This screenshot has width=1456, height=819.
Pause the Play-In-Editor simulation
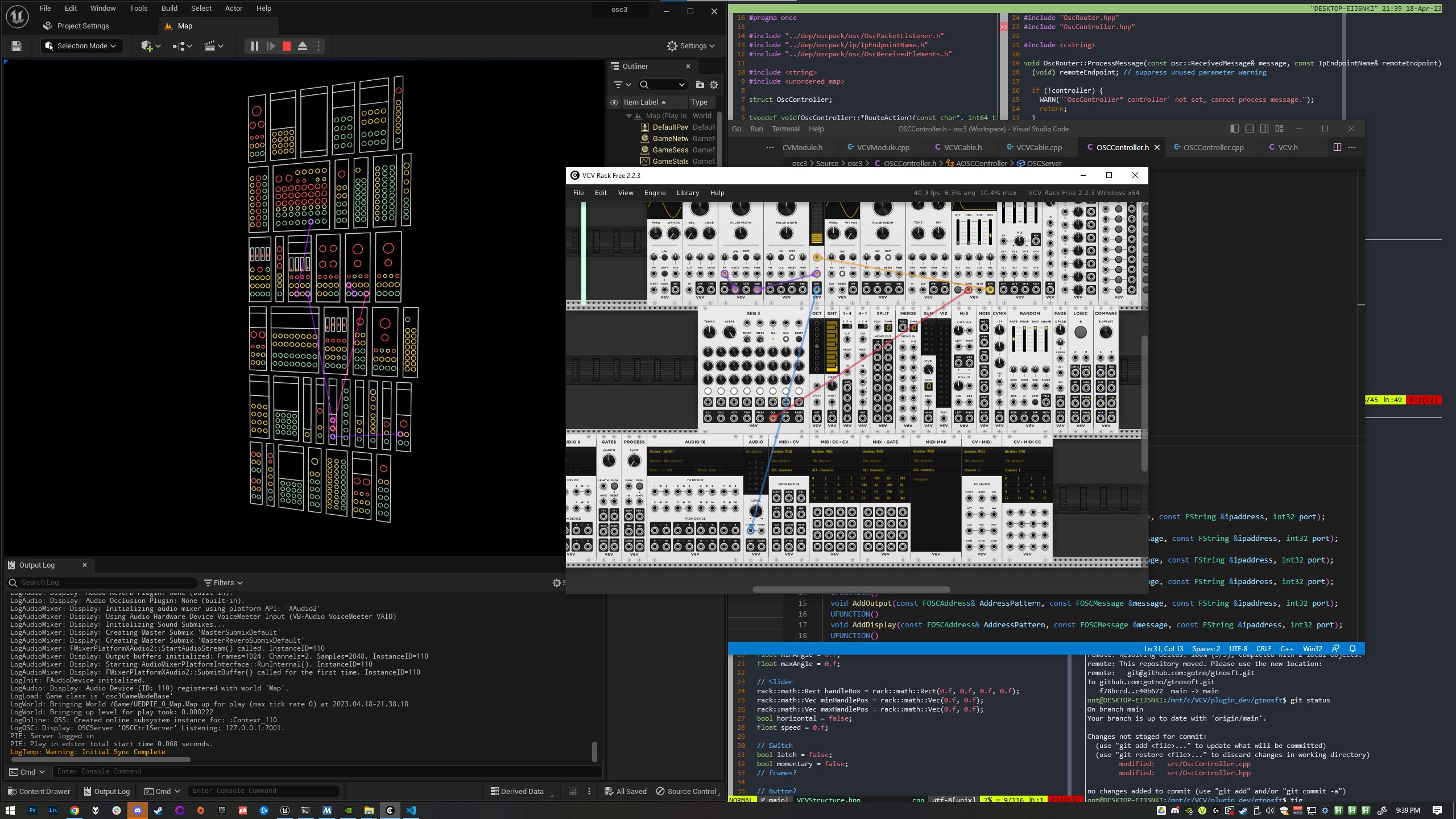coord(254,46)
